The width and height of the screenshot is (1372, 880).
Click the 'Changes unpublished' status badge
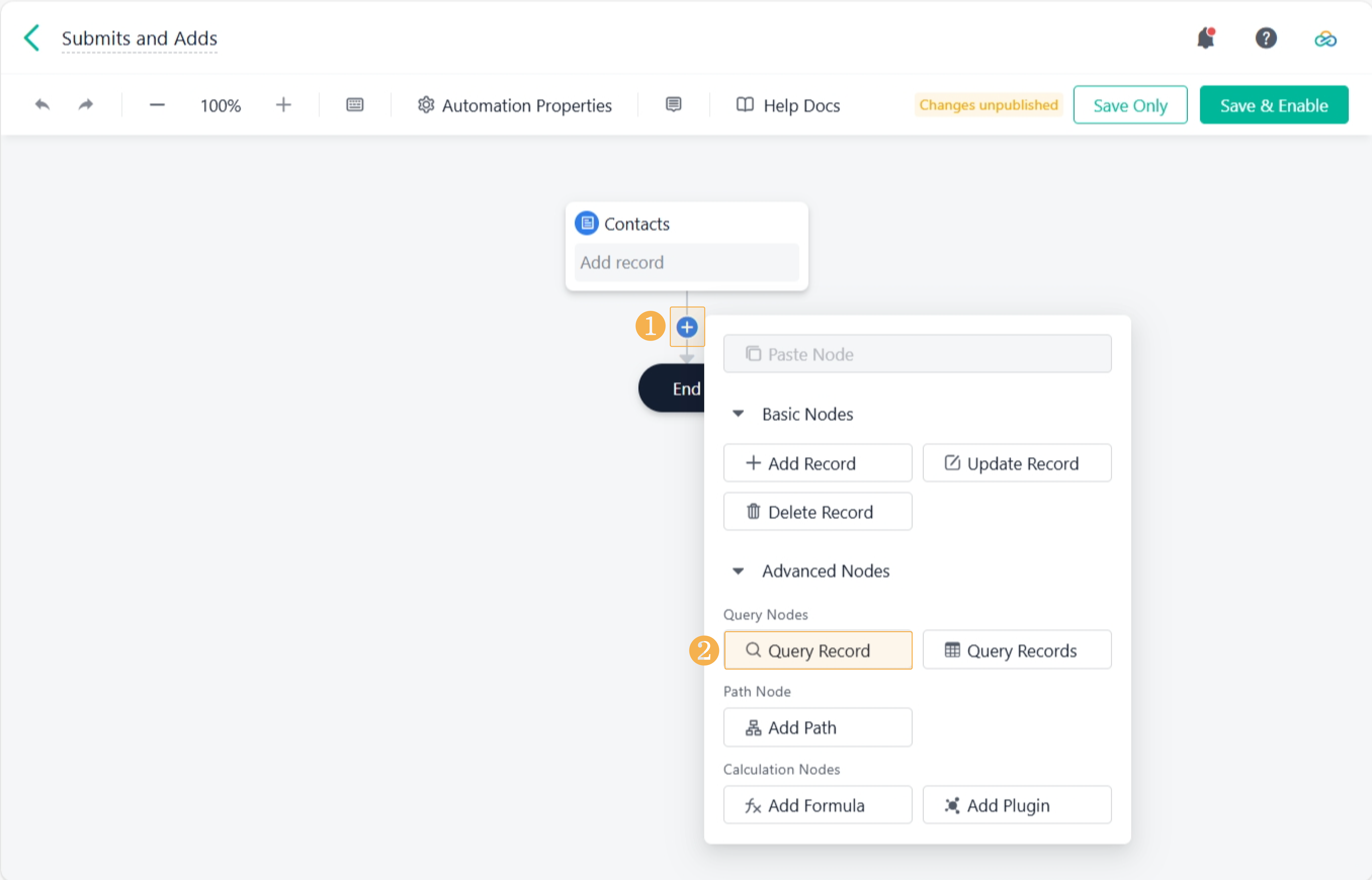(989, 105)
